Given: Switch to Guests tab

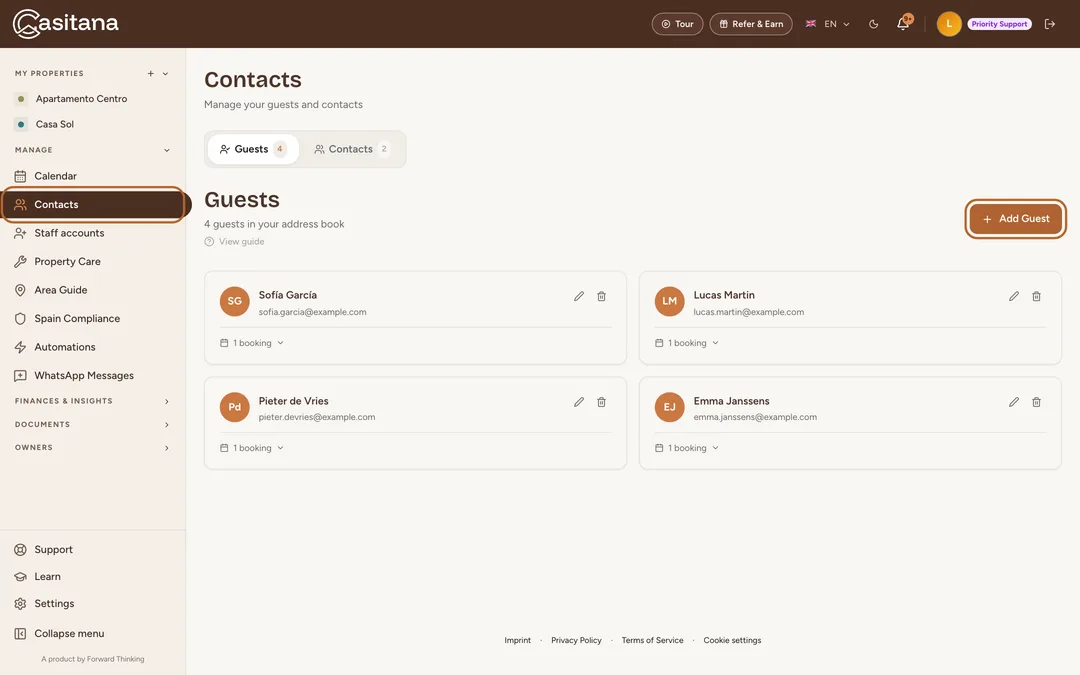Looking at the screenshot, I should coord(253,149).
